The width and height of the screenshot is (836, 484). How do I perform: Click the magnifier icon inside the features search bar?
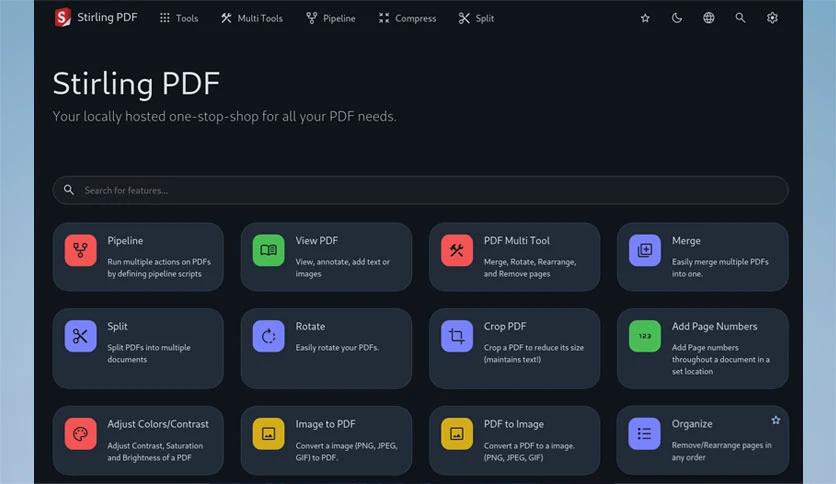click(69, 190)
